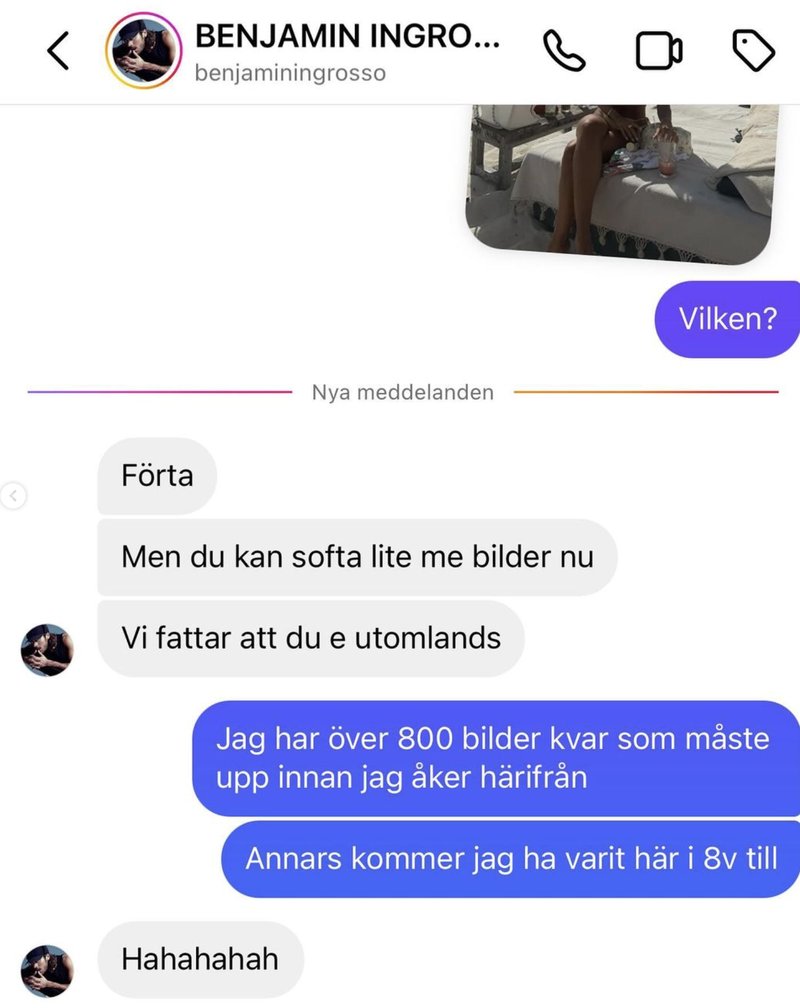Start a video call with camera icon
The width and height of the screenshot is (800, 1008).
(x=659, y=51)
